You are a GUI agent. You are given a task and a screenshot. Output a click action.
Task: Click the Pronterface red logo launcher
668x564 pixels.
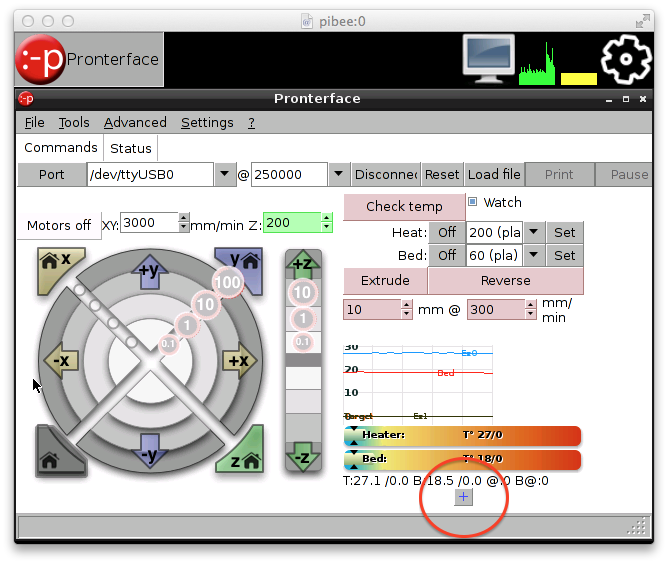click(x=40, y=60)
